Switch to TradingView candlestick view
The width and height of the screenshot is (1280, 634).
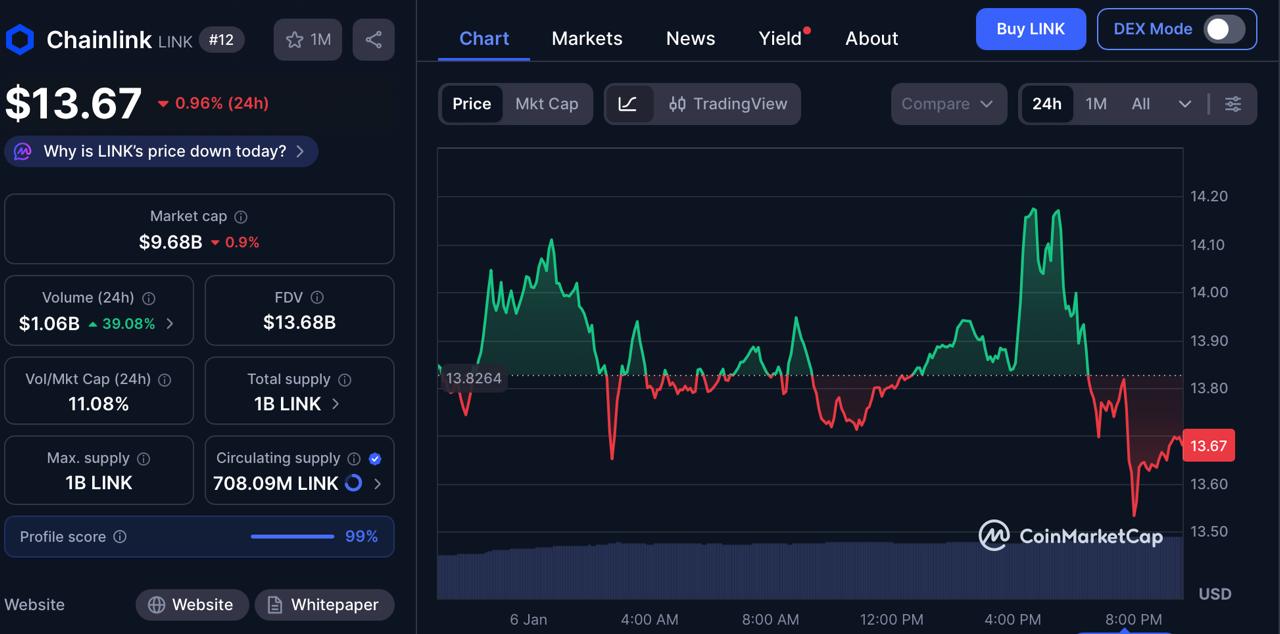(728, 103)
